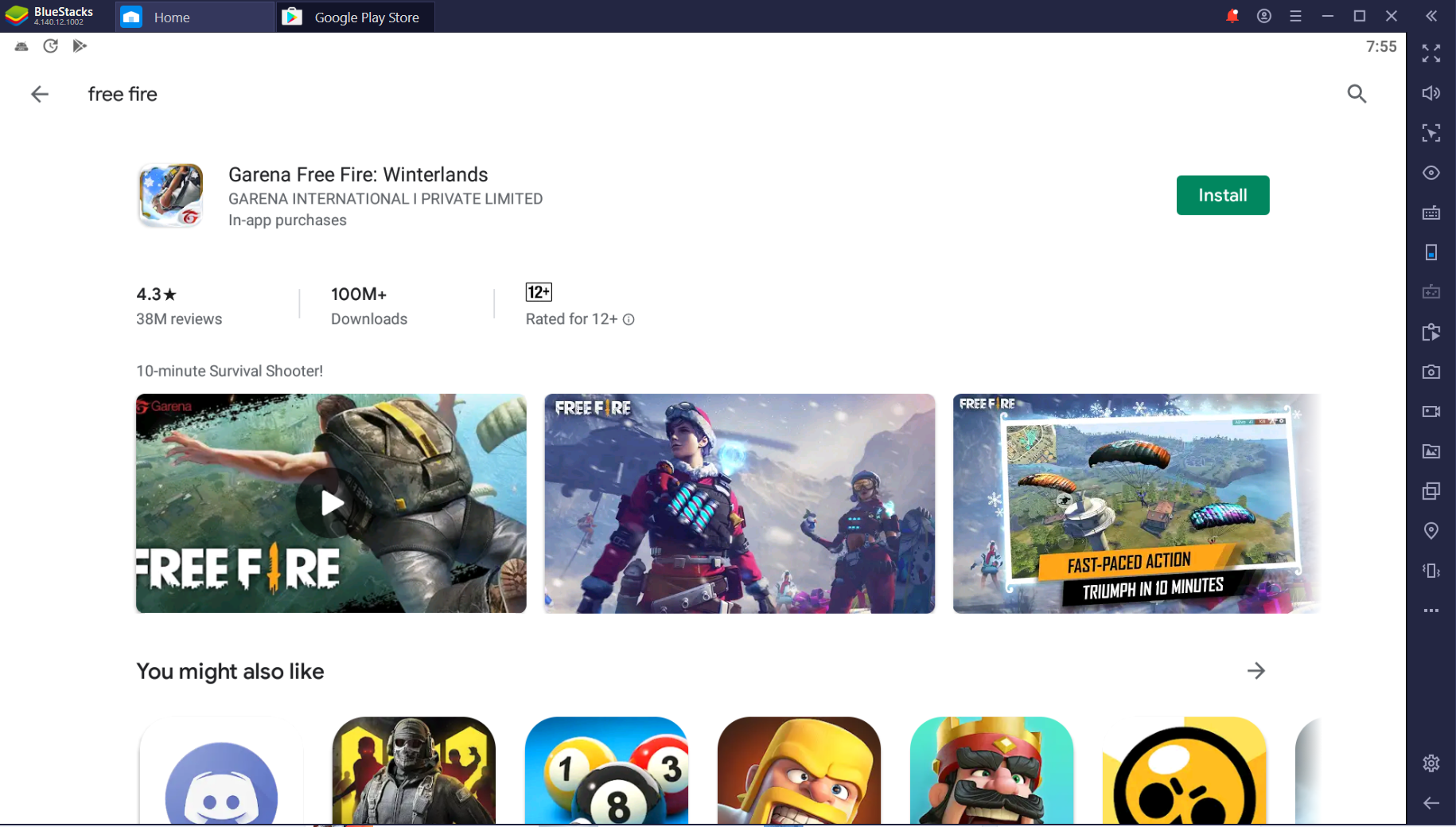Open the 8 Ball Pool app suggestion
Viewport: 1456px width, 827px height.
tap(606, 770)
